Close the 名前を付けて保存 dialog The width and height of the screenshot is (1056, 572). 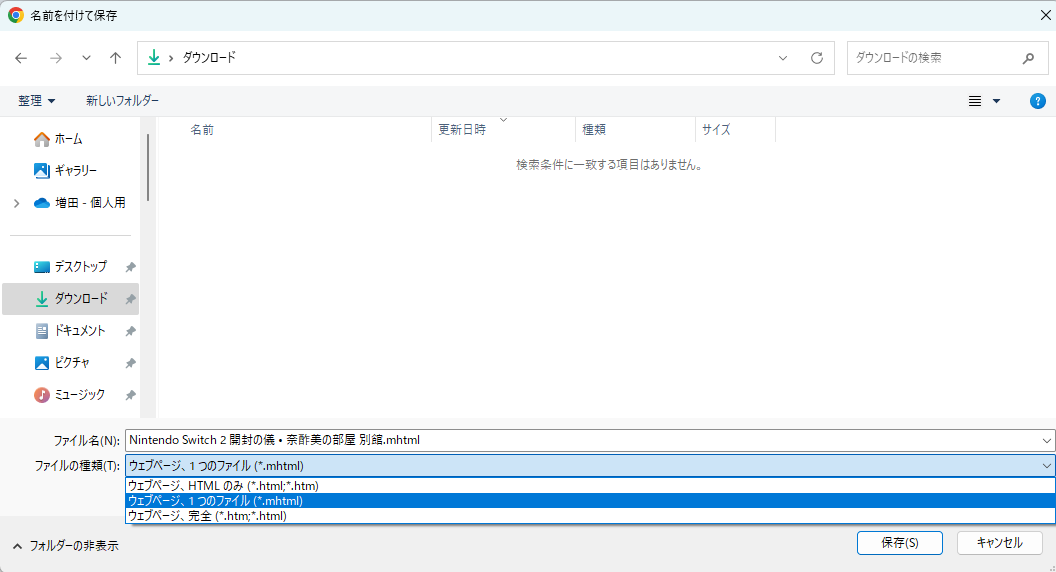pyautogui.click(x=1045, y=15)
